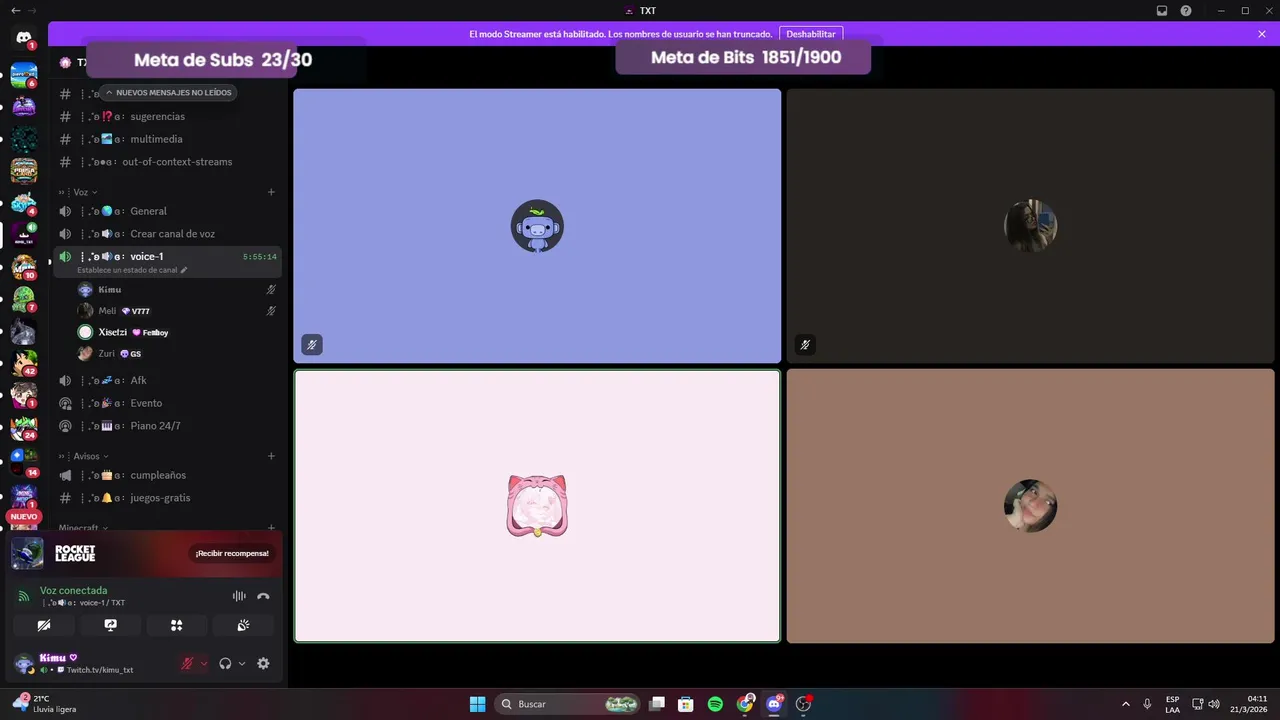Image resolution: width=1280 pixels, height=720 pixels.
Task: Open Parsaland server icon
Action: (x=24, y=171)
